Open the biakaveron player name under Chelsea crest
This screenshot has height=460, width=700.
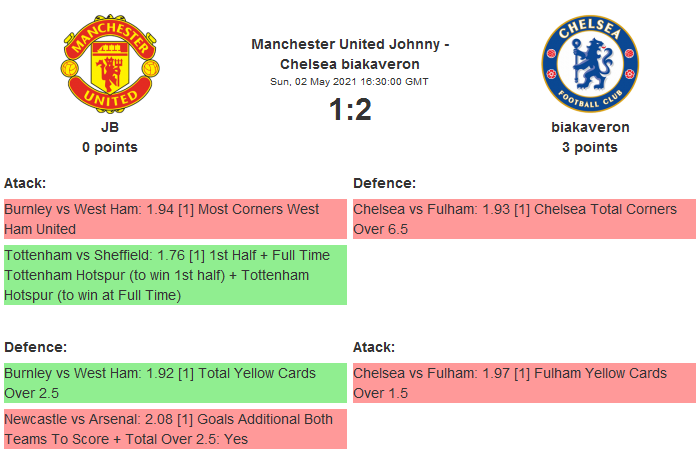click(590, 128)
